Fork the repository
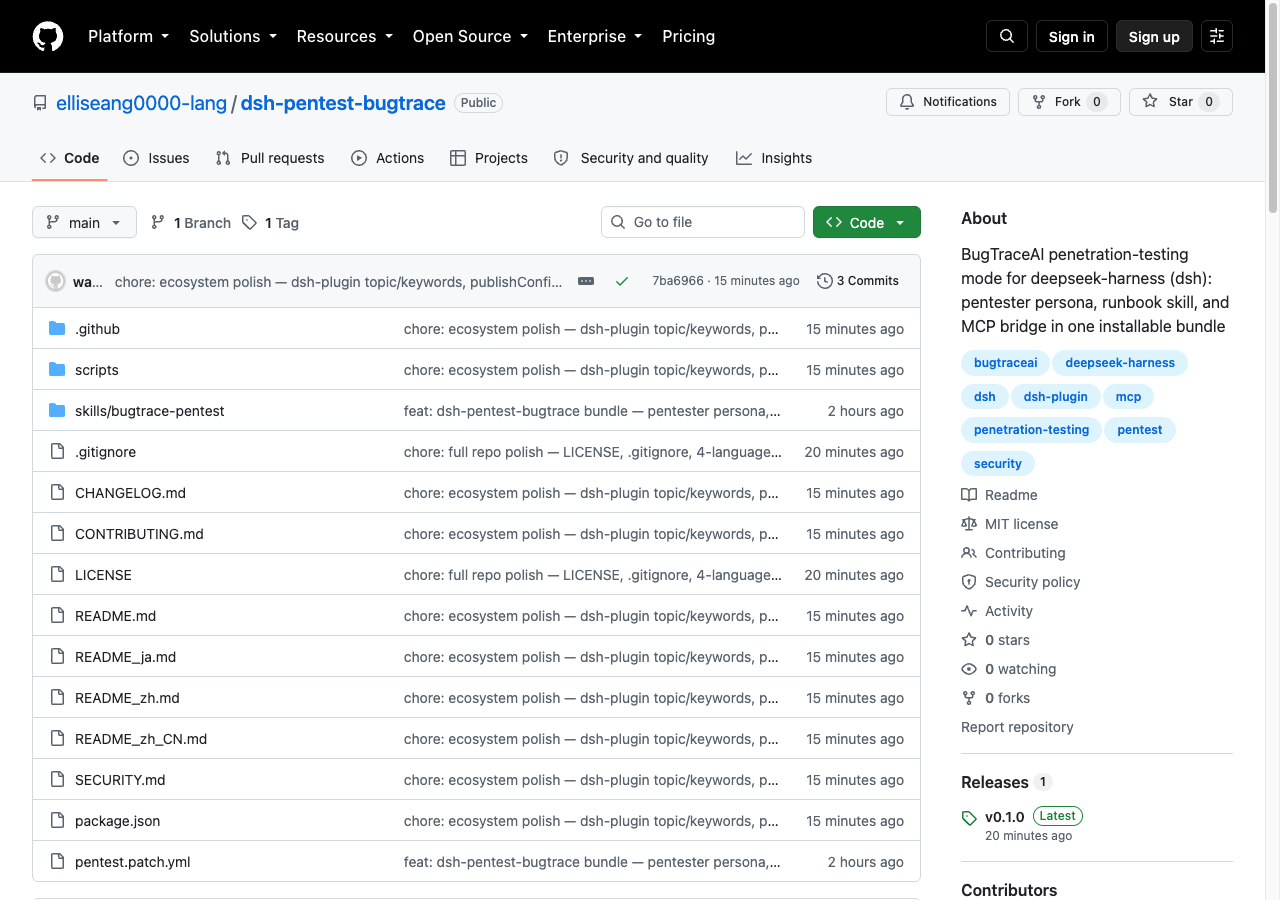The height and width of the screenshot is (900, 1280). tap(1069, 102)
